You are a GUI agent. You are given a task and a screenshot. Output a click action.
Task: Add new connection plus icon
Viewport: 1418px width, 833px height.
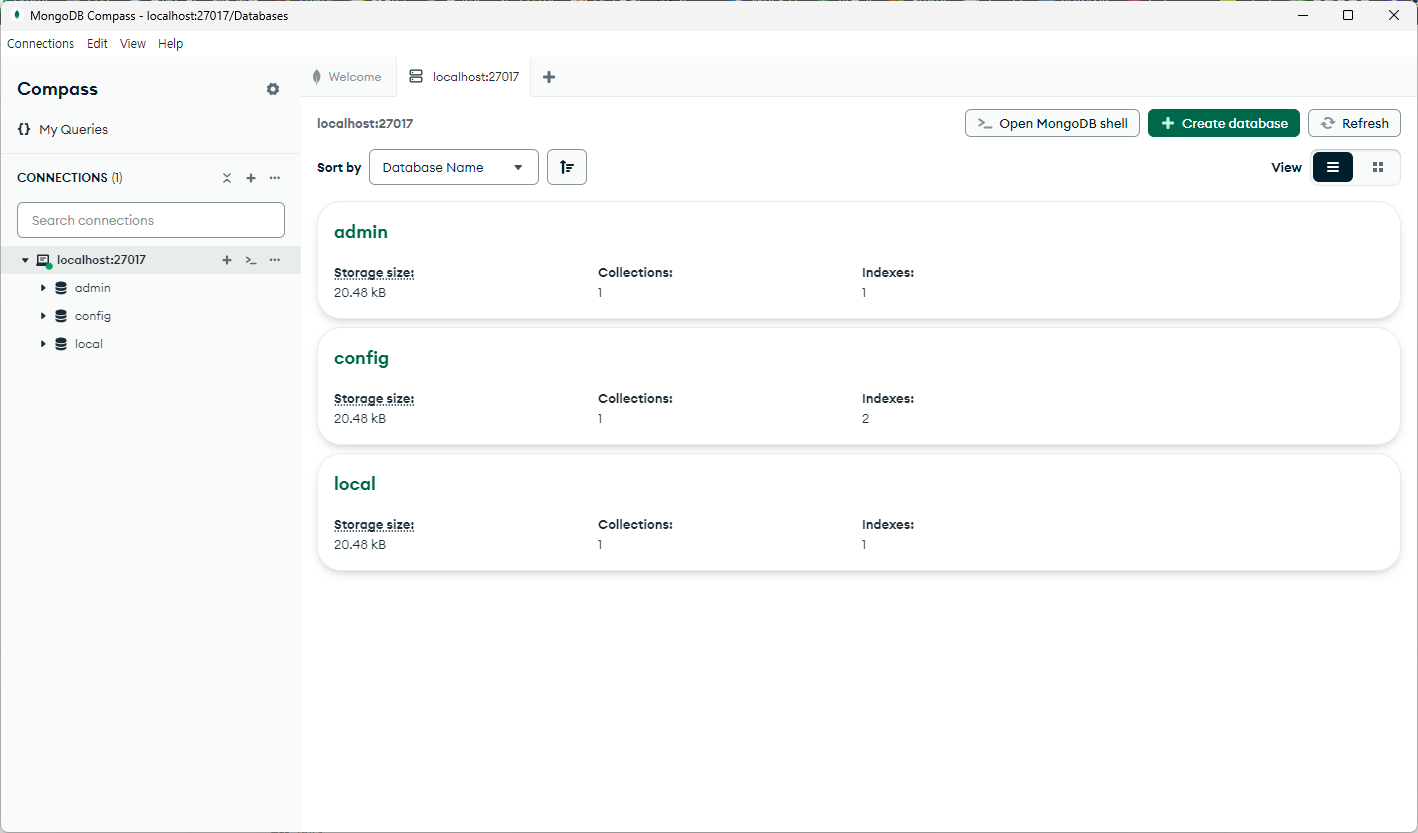251,178
